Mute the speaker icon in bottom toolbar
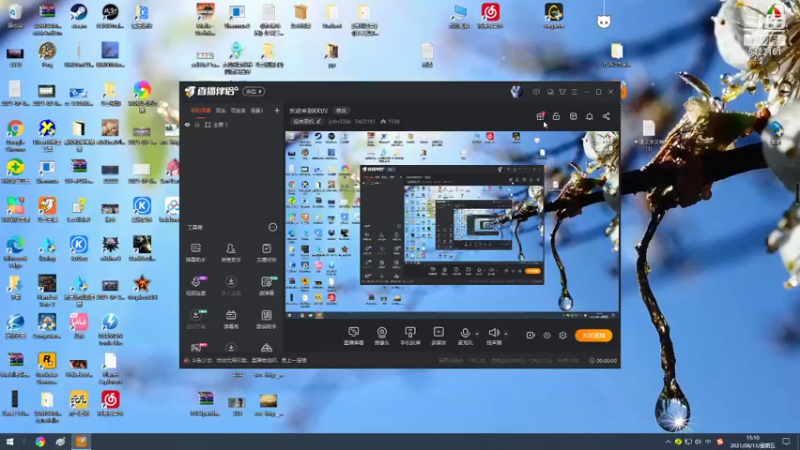 click(x=493, y=333)
